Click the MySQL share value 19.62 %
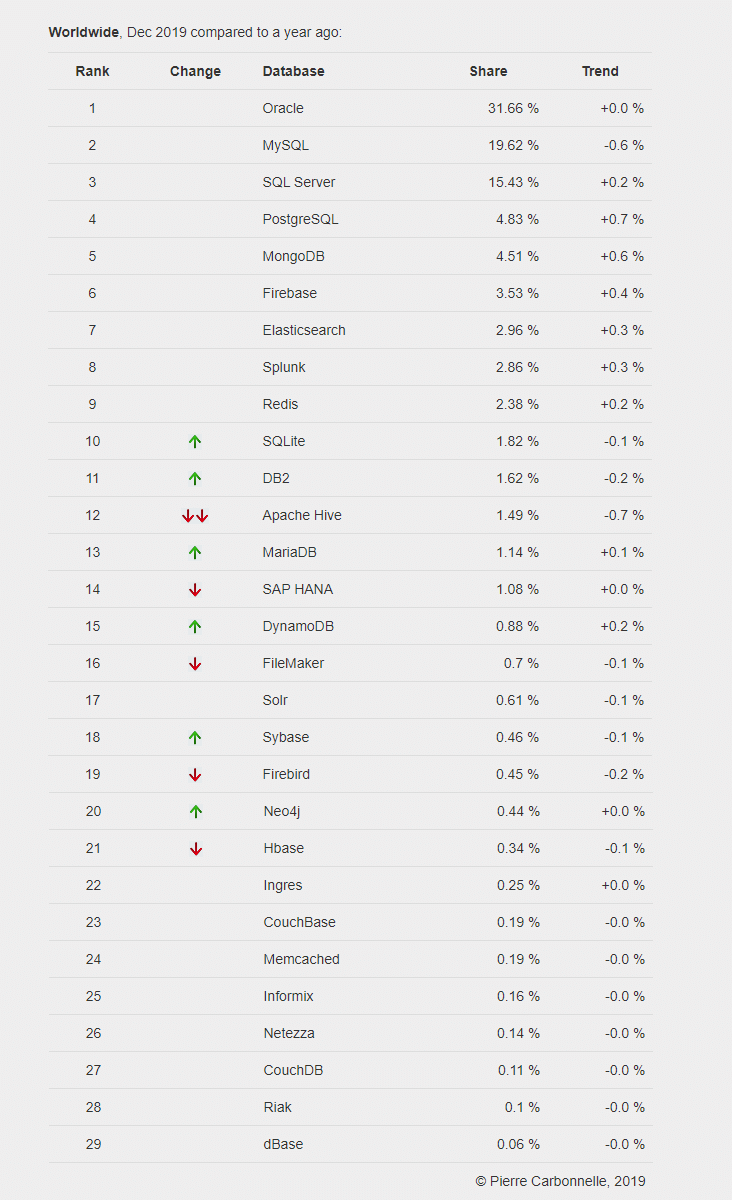This screenshot has width=732, height=1200. click(x=513, y=145)
